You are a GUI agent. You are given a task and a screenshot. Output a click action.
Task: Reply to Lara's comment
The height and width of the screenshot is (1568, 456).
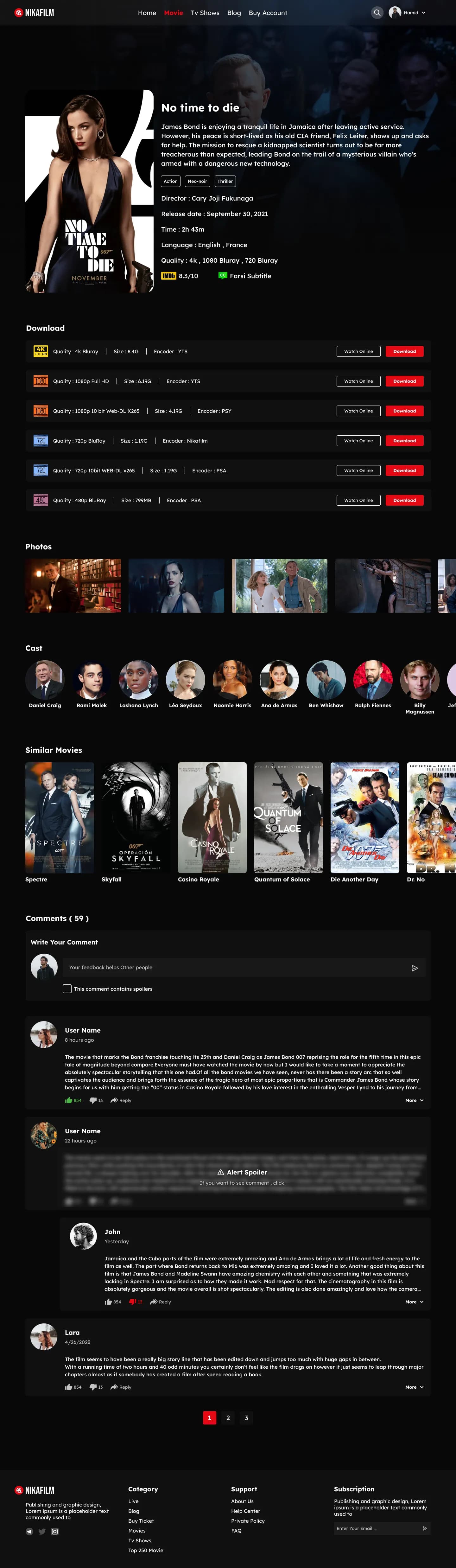pyautogui.click(x=121, y=1386)
